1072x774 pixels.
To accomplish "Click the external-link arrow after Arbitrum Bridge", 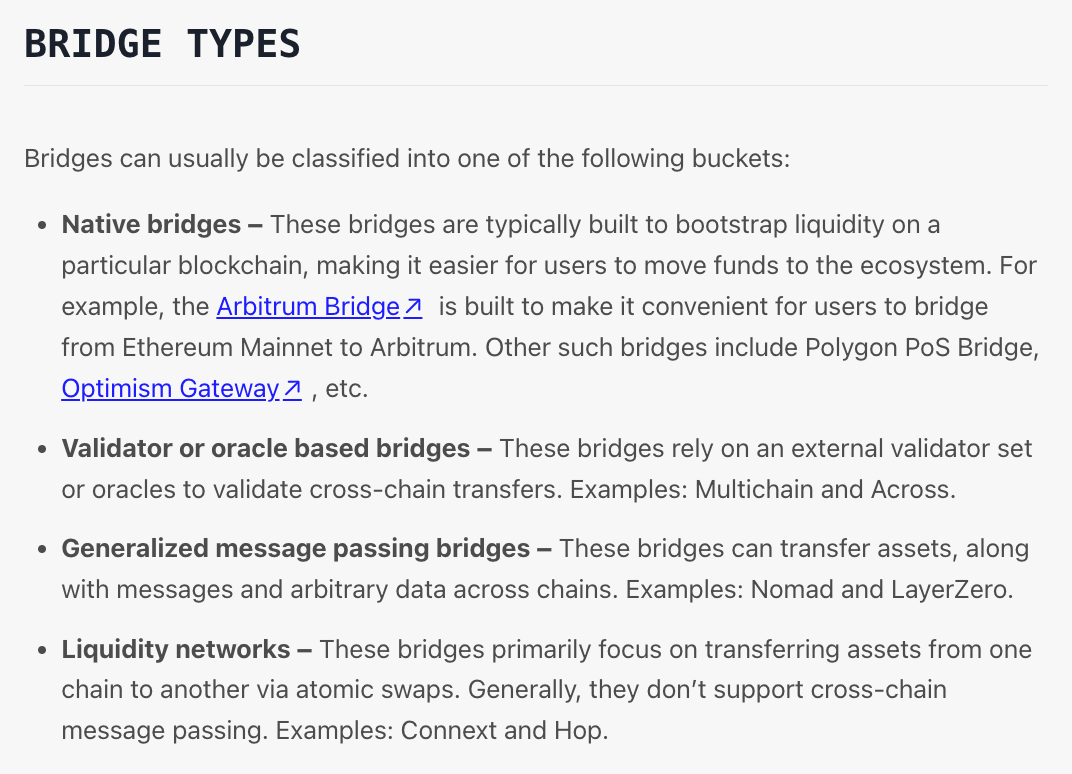I will tap(413, 307).
